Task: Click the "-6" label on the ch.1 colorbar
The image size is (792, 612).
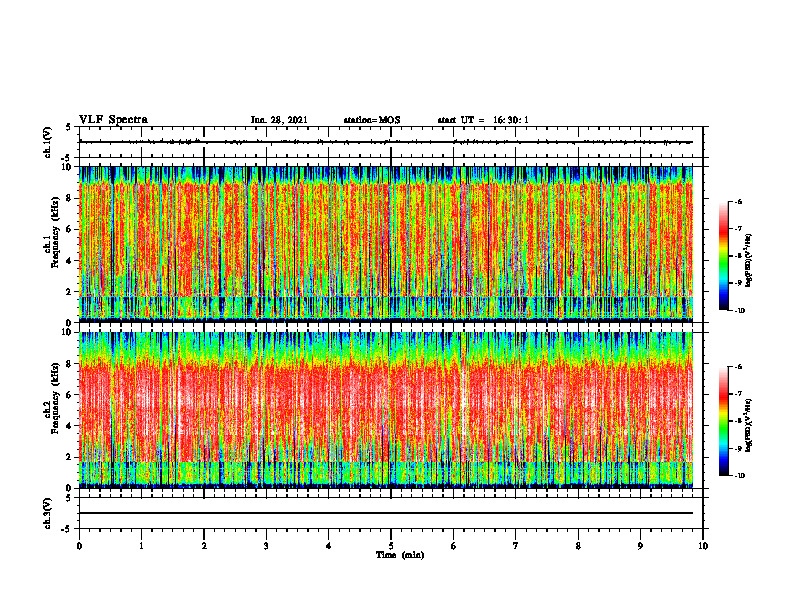Action: (x=738, y=201)
